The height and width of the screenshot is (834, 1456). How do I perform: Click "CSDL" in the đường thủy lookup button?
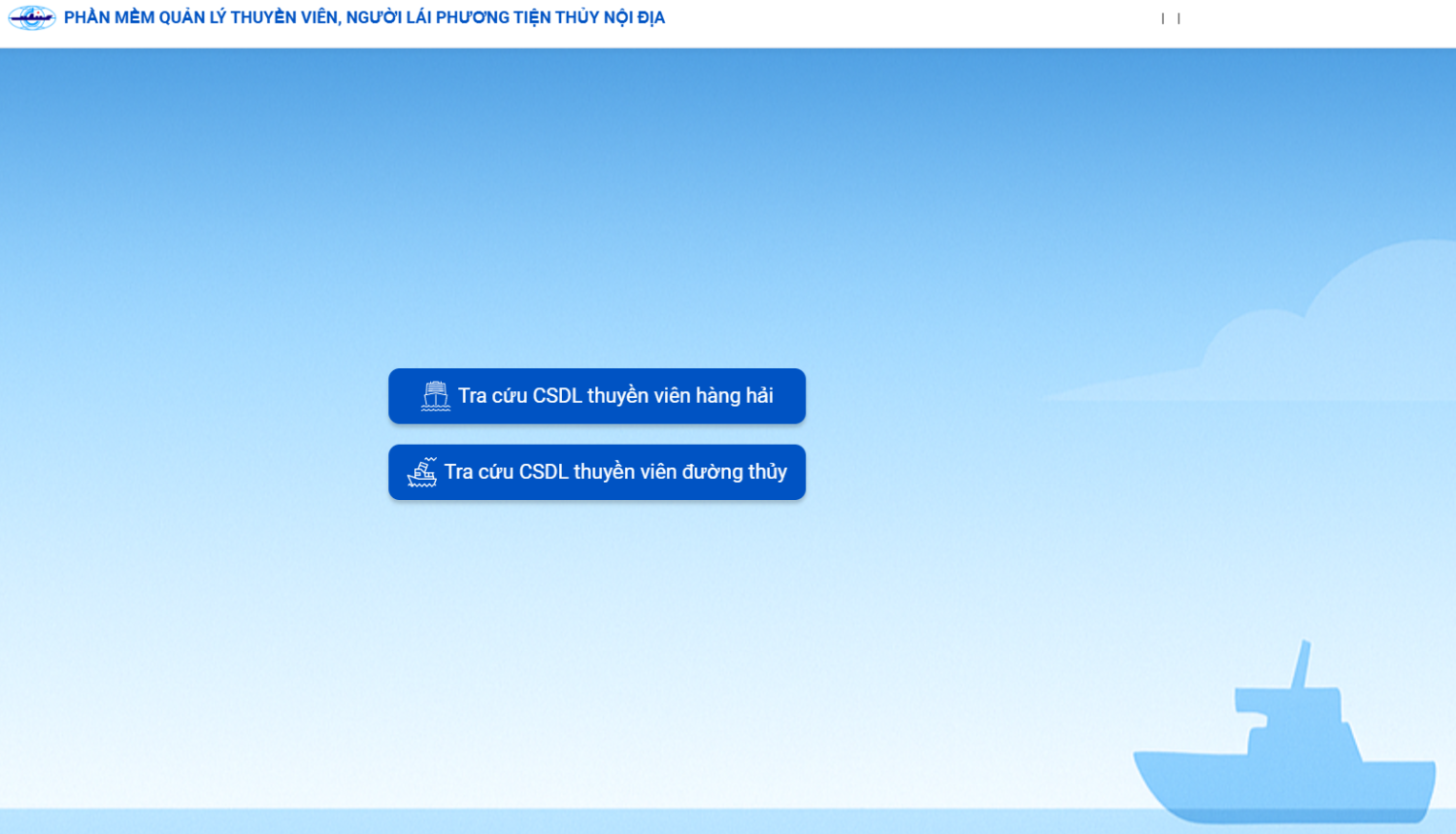(x=544, y=472)
